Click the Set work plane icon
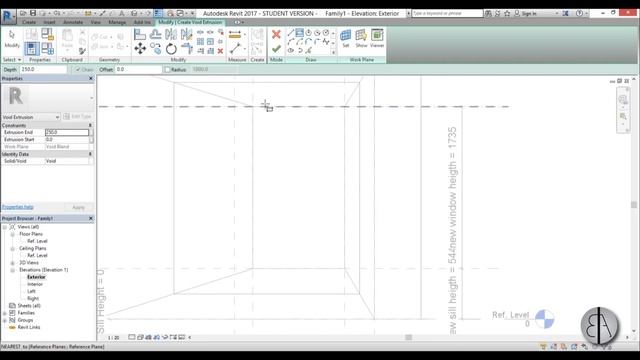This screenshot has height=360, width=640. [346, 39]
